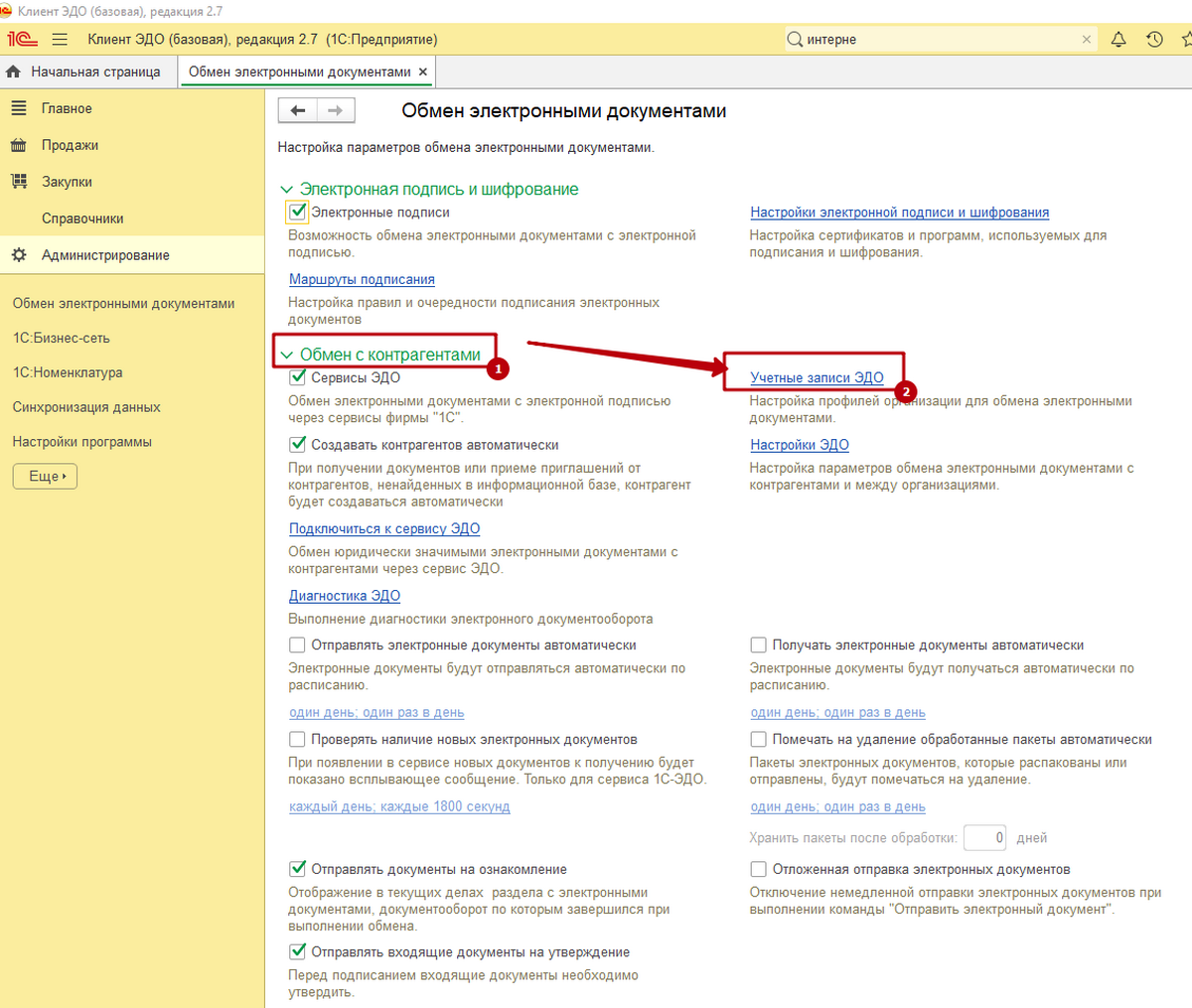Click the 1C logo icon
The width and height of the screenshot is (1192, 1008).
pyautogui.click(x=22, y=40)
